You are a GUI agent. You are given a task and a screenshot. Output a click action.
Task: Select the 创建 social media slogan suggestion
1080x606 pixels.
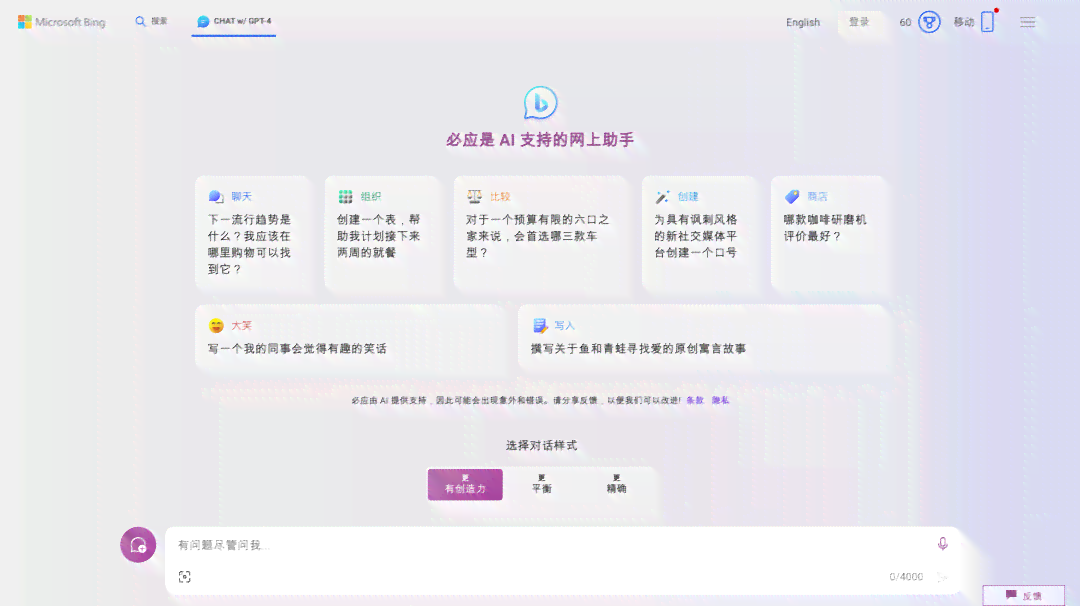[699, 235]
